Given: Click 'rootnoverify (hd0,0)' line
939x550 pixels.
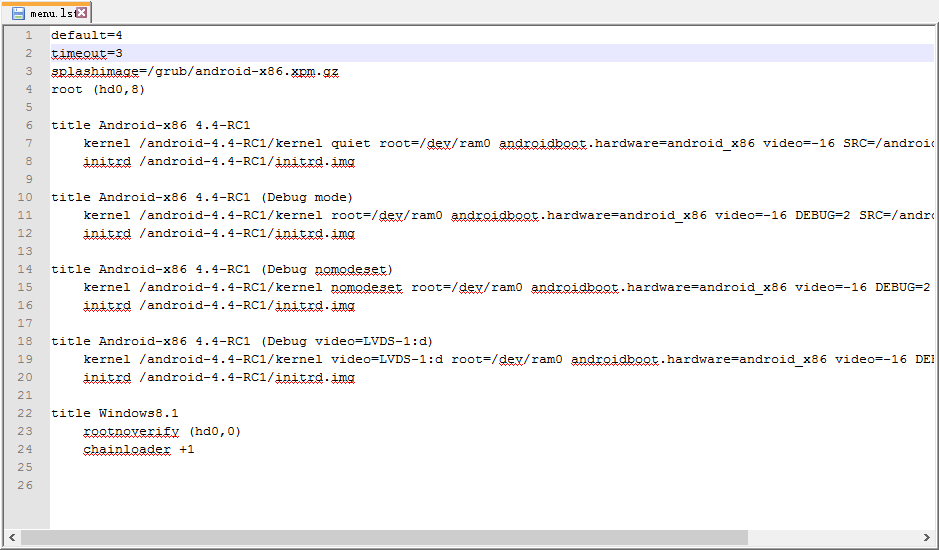Looking at the screenshot, I should 162,431.
